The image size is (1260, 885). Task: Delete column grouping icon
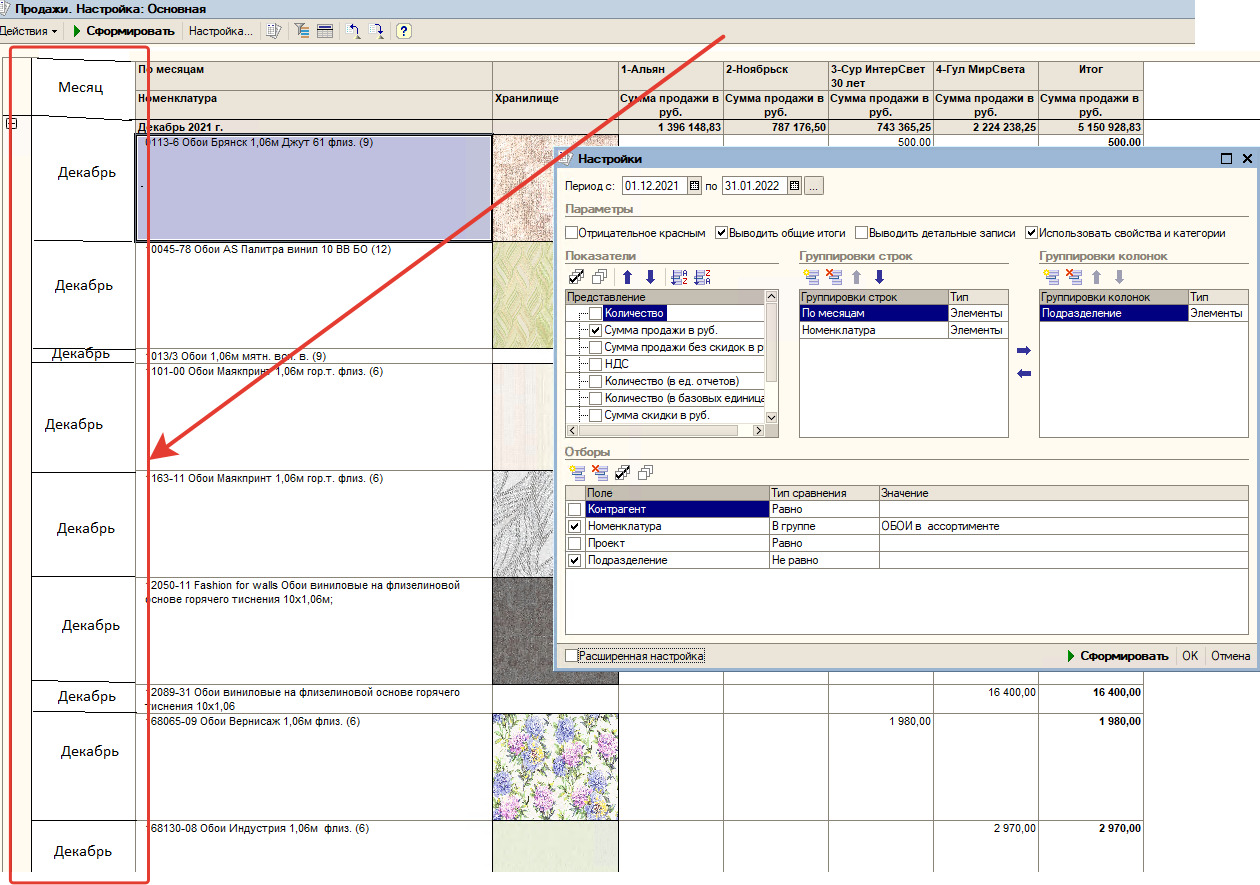click(x=1073, y=277)
